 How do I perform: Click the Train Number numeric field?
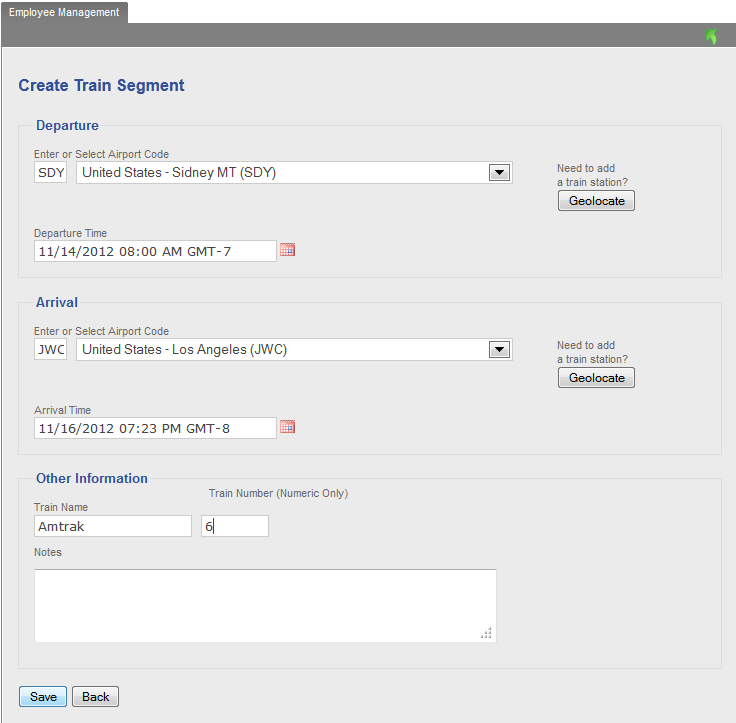[x=235, y=526]
